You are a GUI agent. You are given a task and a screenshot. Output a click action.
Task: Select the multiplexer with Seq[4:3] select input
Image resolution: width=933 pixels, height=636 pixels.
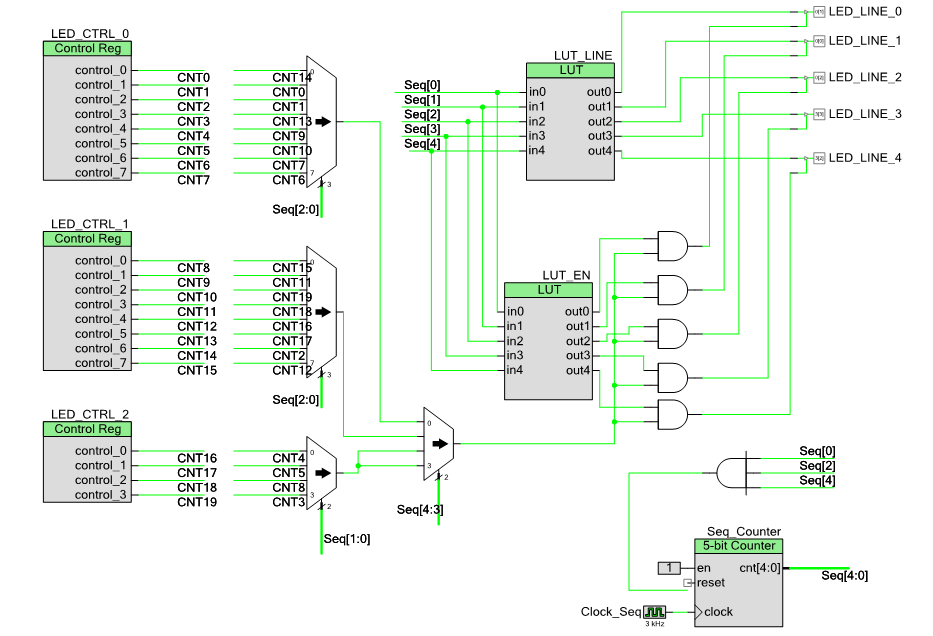pyautogui.click(x=439, y=444)
